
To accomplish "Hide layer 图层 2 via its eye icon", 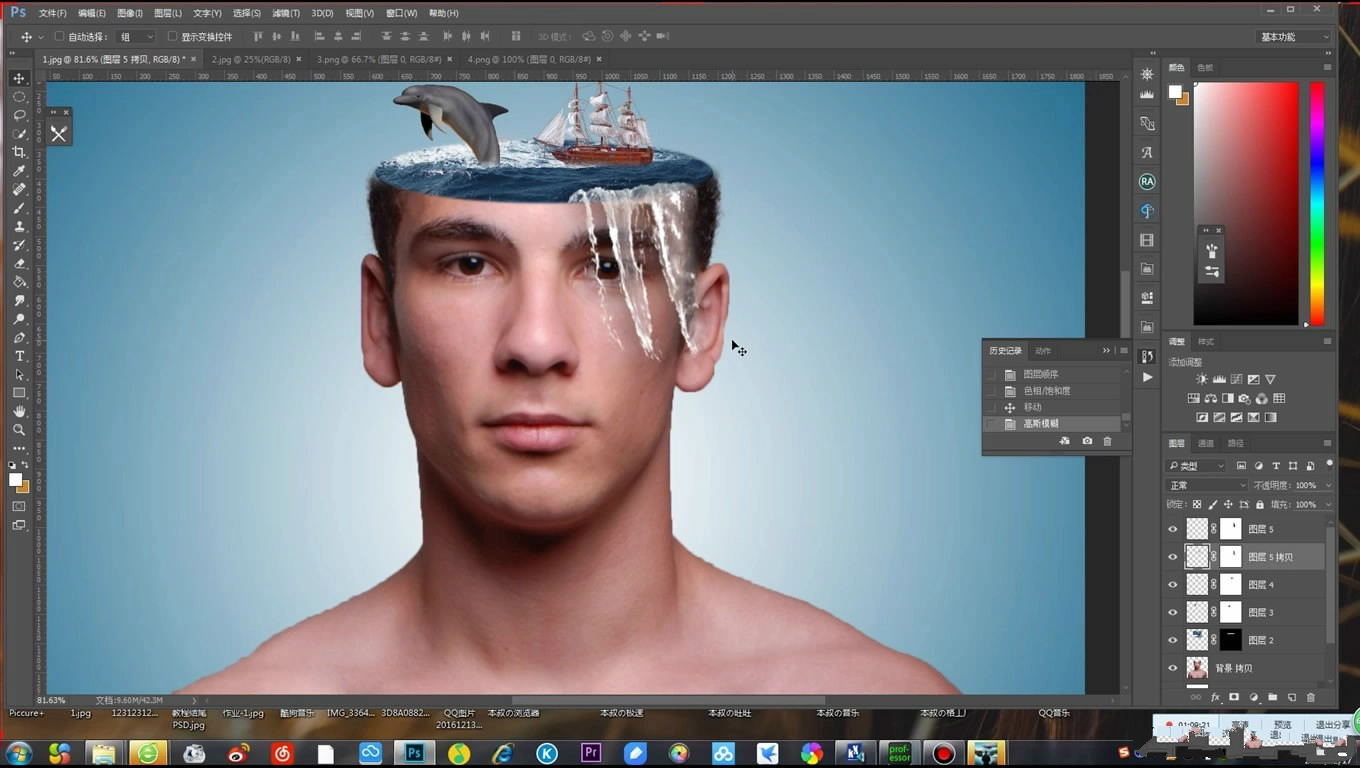I will point(1173,640).
